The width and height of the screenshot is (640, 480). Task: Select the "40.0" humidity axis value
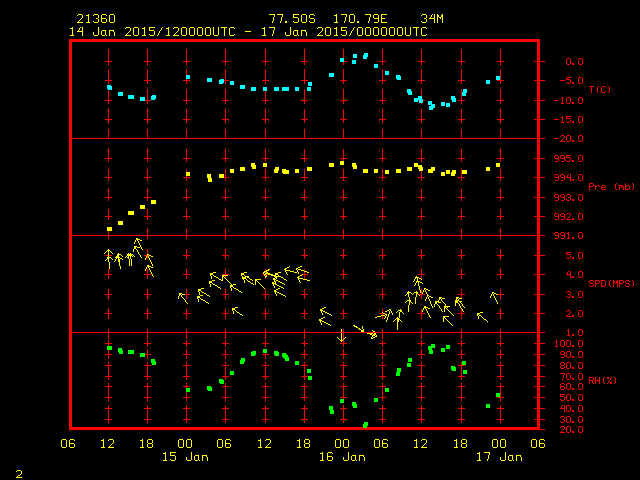pos(571,409)
